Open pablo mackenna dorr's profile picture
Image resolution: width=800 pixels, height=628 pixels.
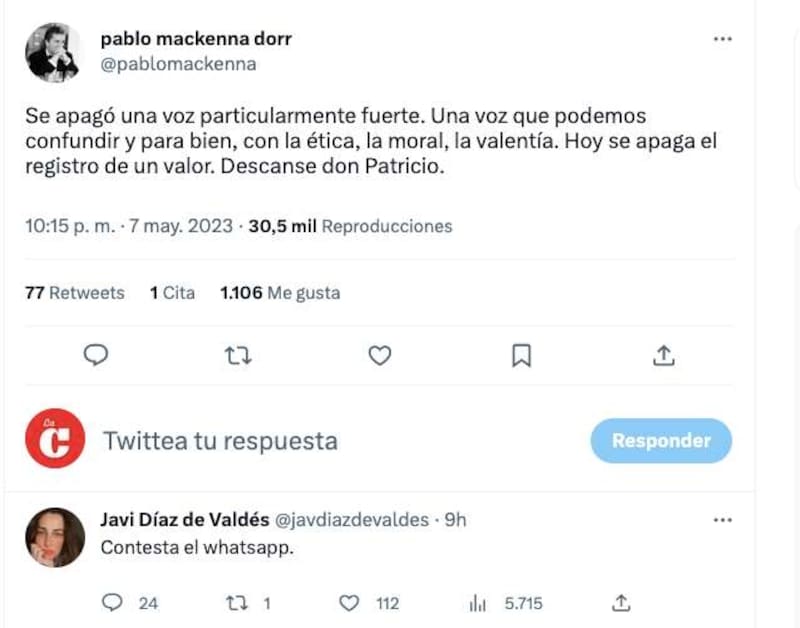53,52
